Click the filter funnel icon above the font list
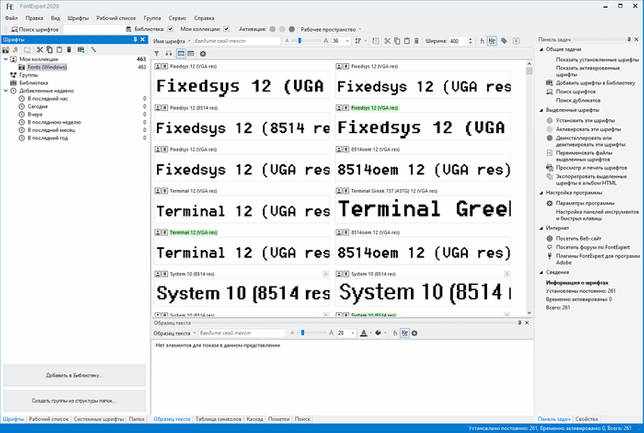 click(157, 53)
